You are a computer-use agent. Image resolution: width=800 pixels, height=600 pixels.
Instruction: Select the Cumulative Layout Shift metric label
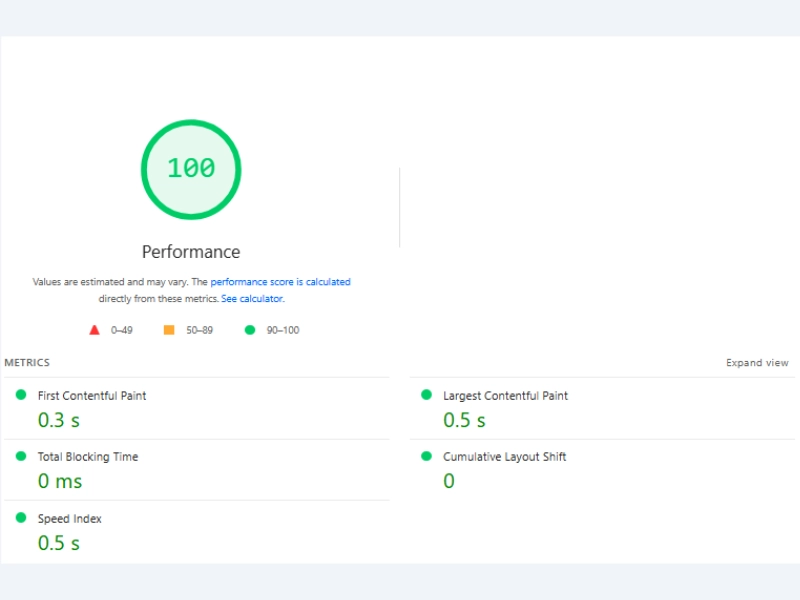(x=504, y=457)
